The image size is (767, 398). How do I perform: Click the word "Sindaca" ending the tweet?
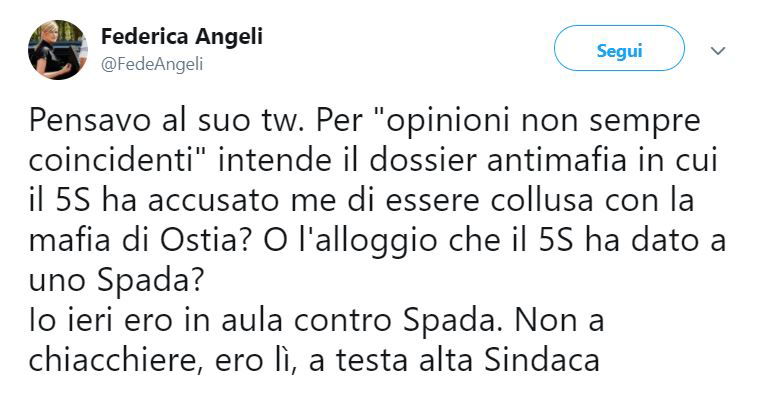542,361
